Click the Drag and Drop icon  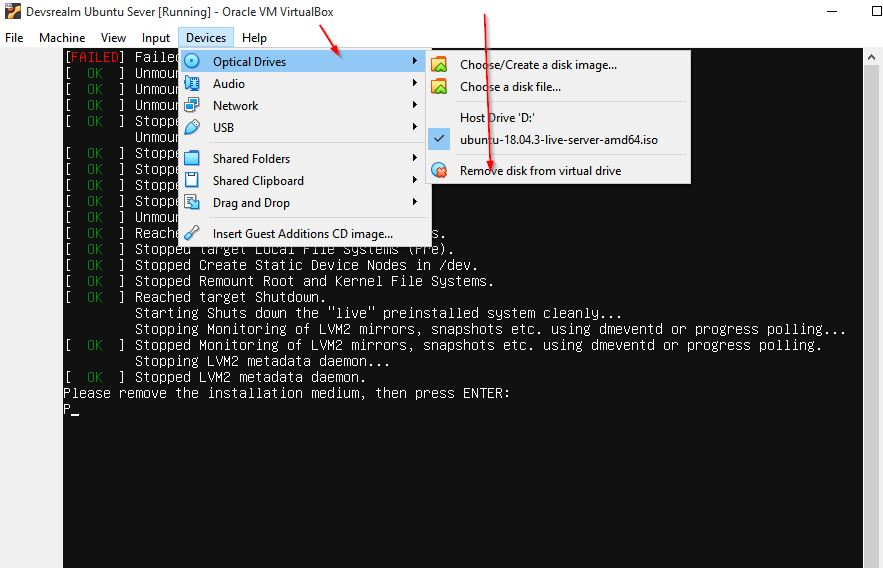coord(192,202)
